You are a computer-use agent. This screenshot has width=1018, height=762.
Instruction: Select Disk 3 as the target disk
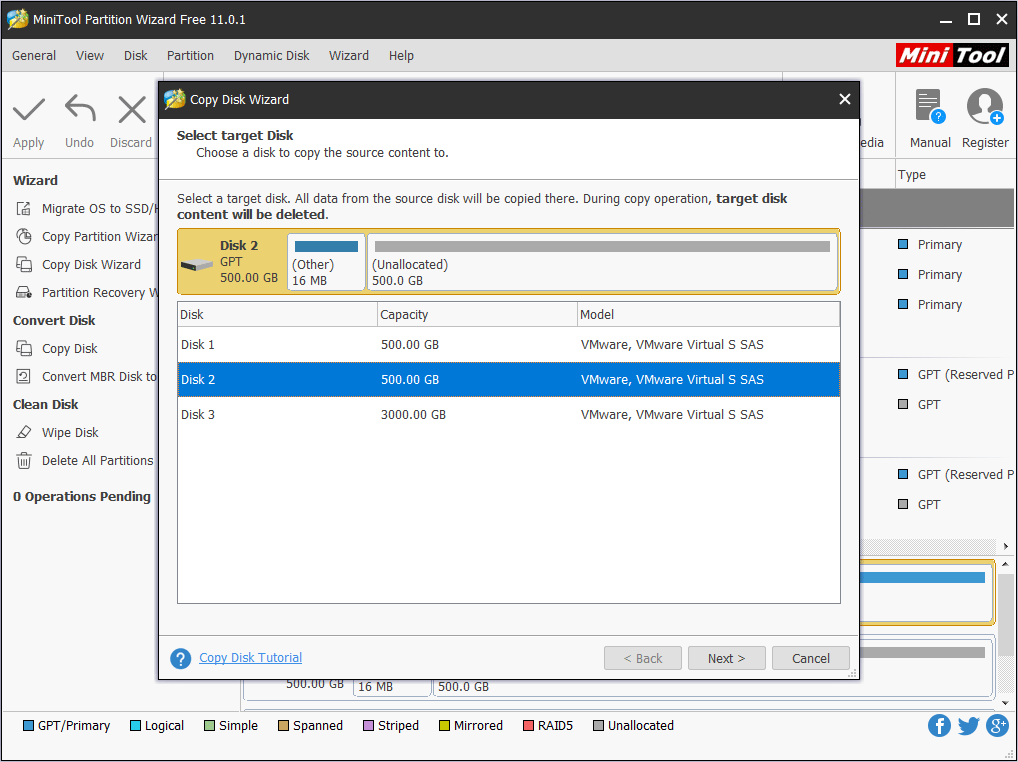[400, 414]
